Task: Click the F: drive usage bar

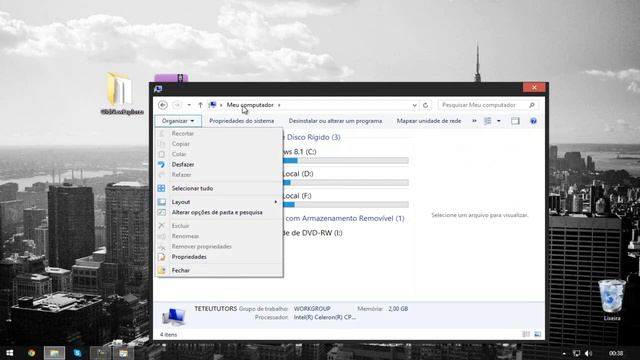Action: (x=346, y=204)
